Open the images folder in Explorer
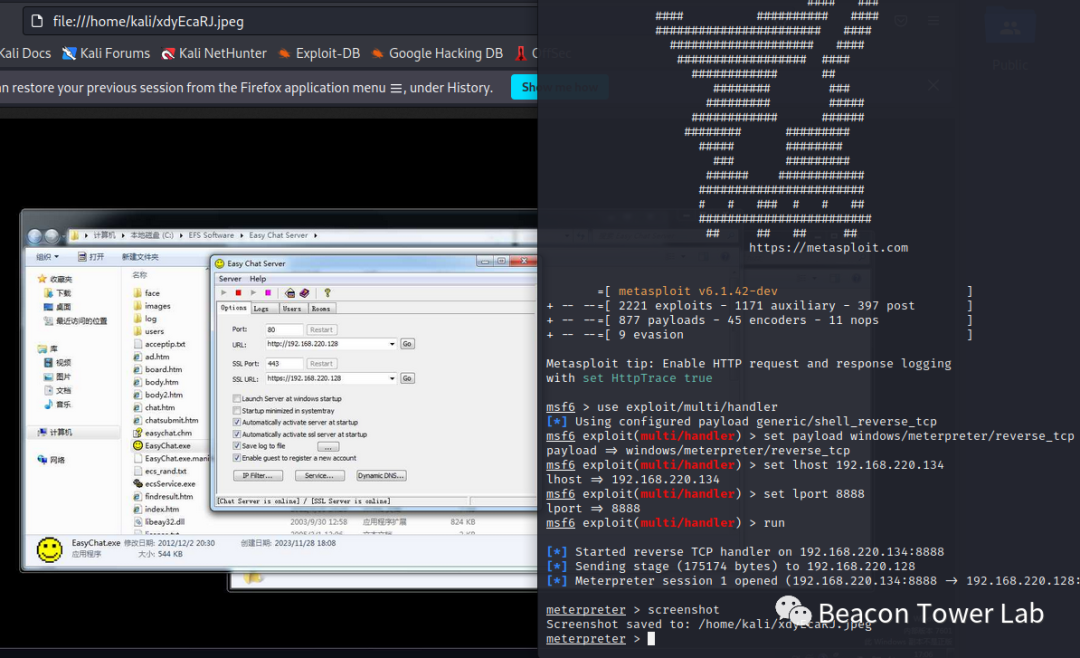The height and width of the screenshot is (658, 1080). tap(152, 306)
